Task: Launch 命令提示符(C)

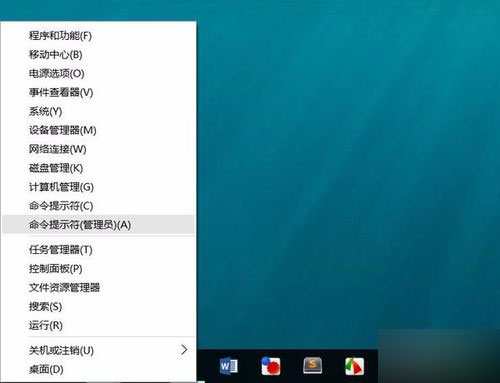Action: click(98, 206)
